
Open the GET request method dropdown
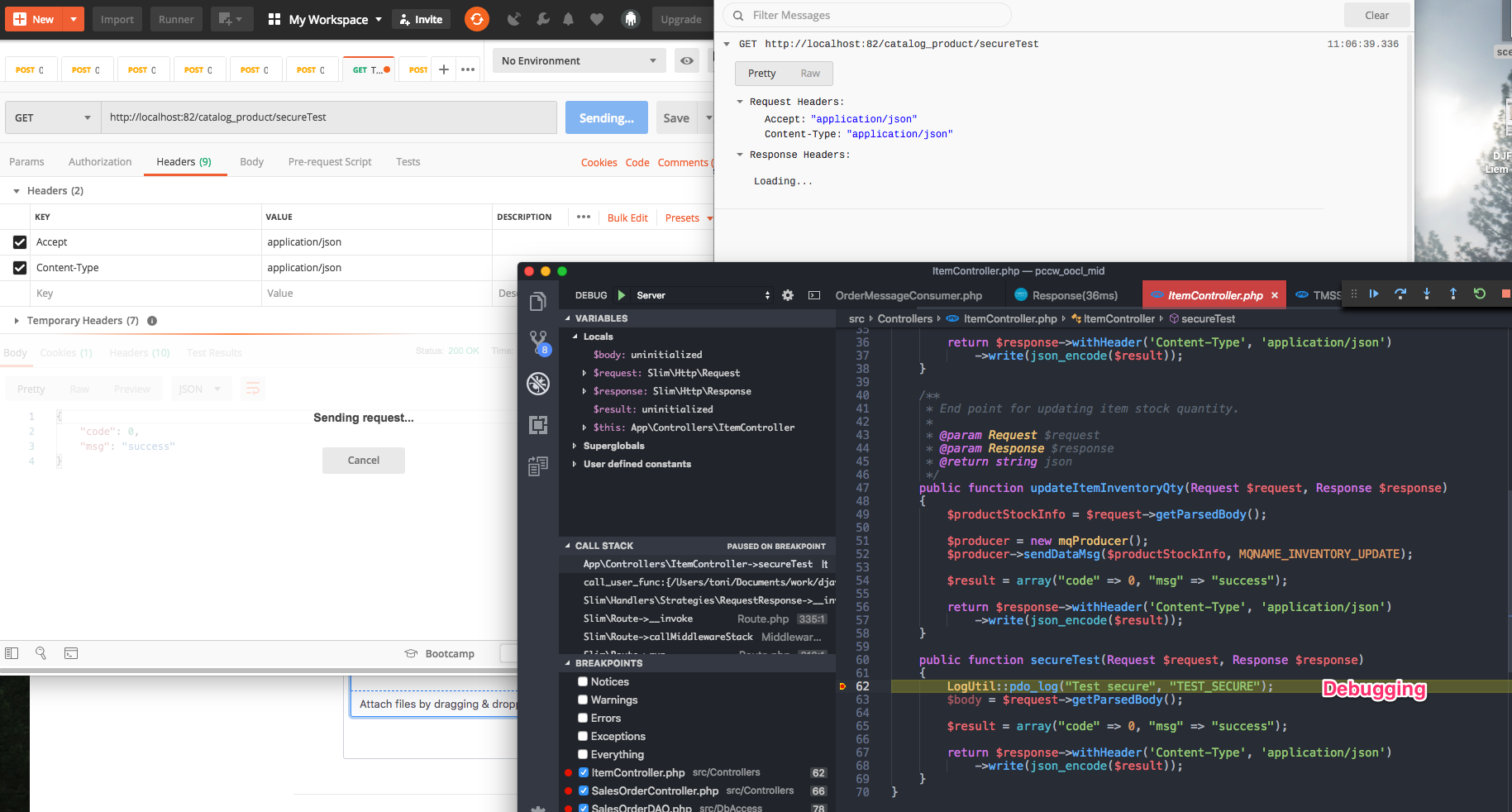[51, 117]
